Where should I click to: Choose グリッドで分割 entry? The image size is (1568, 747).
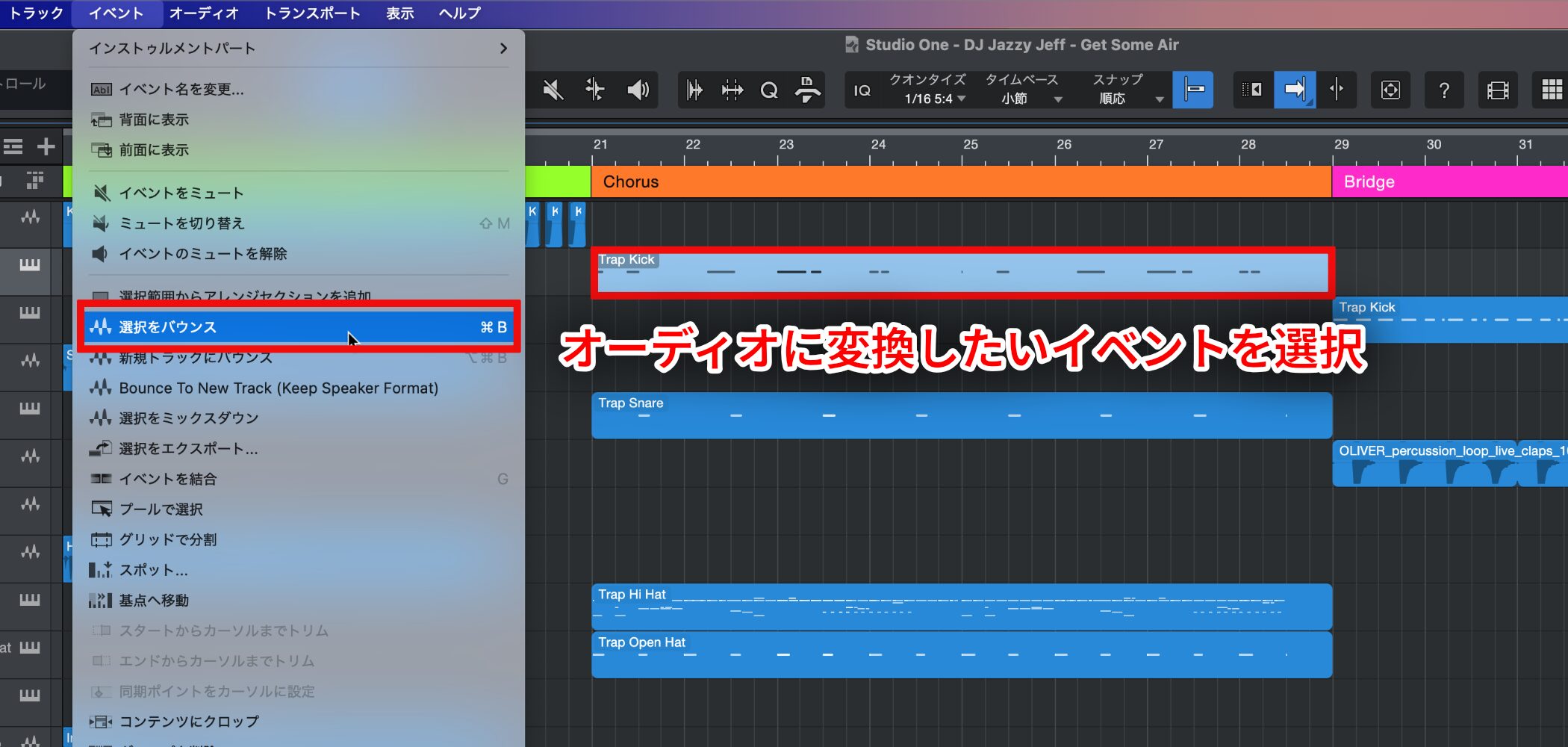click(x=299, y=539)
